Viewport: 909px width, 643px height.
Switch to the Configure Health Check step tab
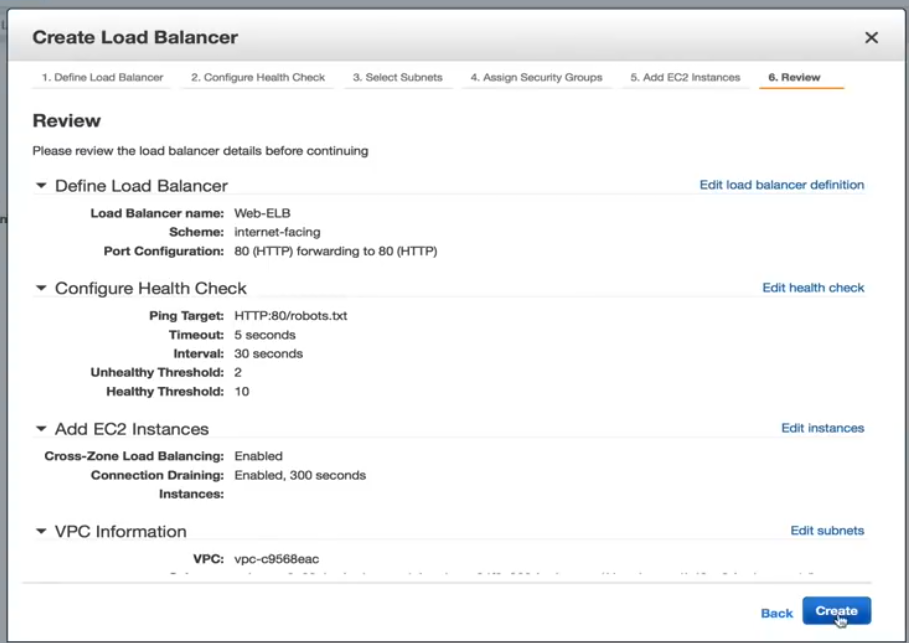pos(258,77)
